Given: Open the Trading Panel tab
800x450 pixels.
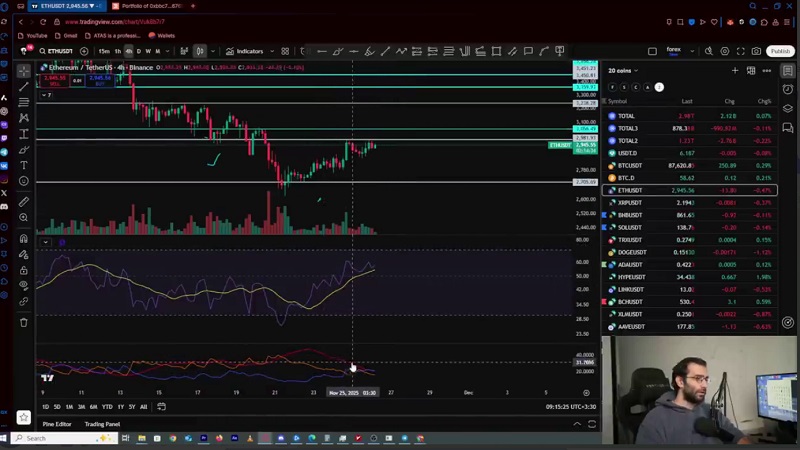Looking at the screenshot, I should (102, 424).
